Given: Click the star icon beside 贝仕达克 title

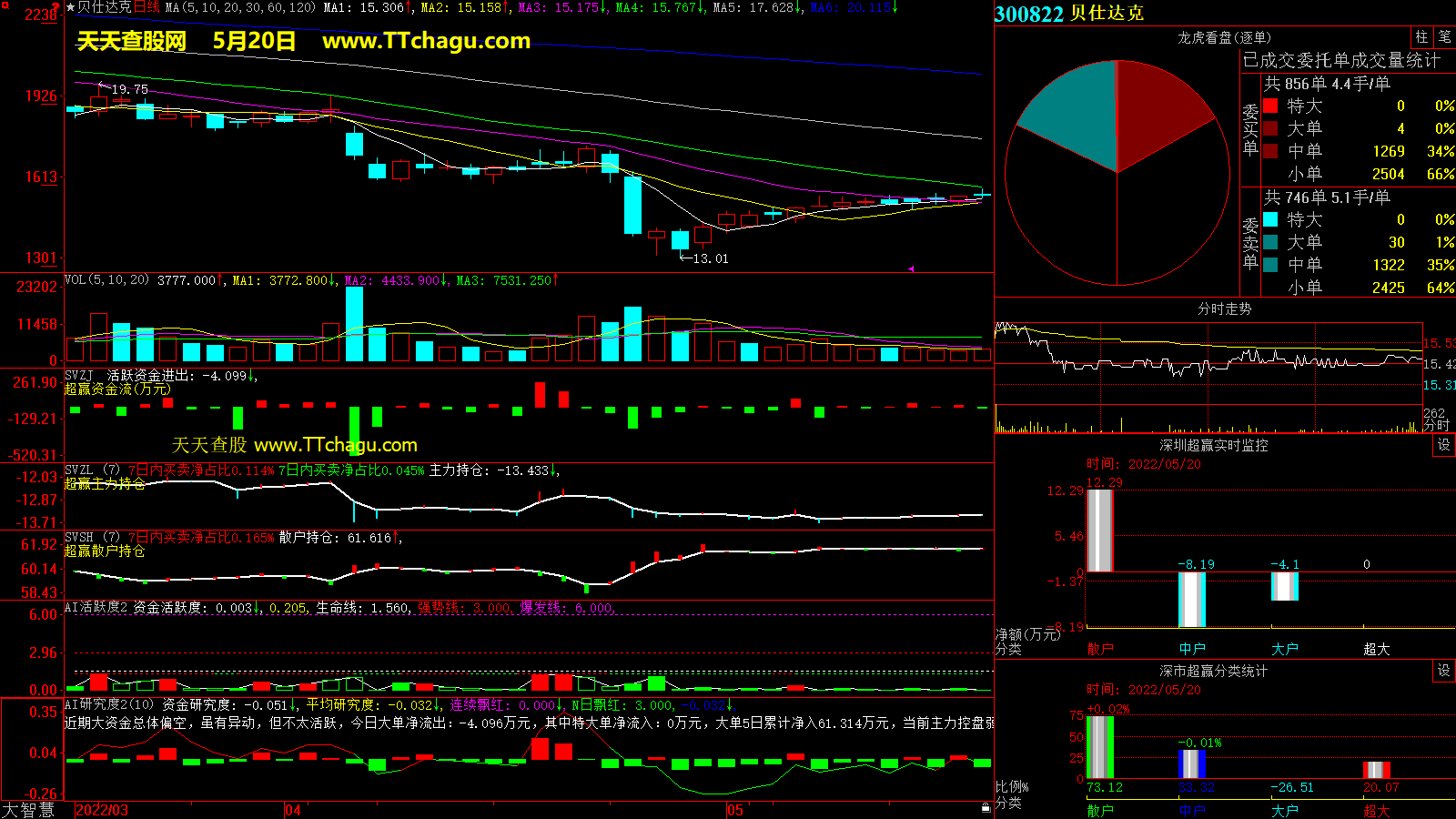Looking at the screenshot, I should [x=70, y=7].
